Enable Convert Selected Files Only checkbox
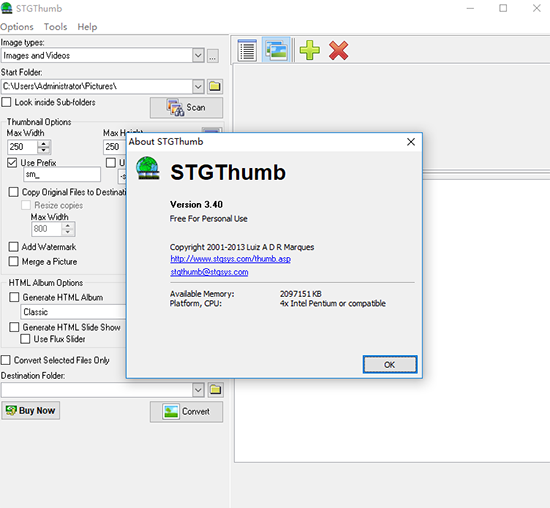This screenshot has width=550, height=508. [6, 360]
